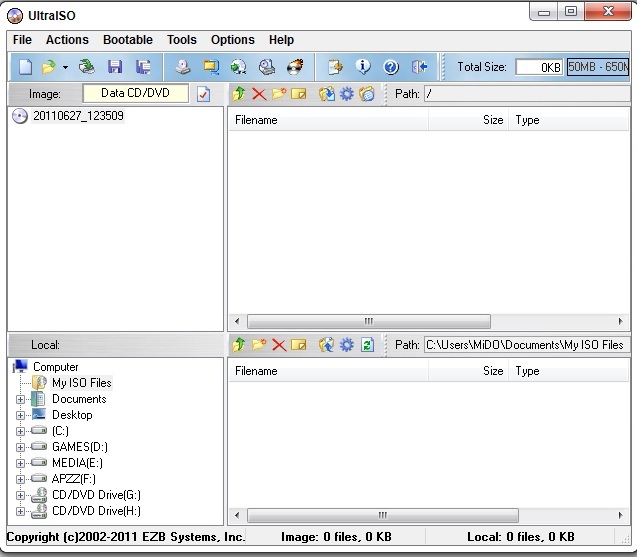Open the Help menu
Viewport: 637px width, 557px height.
point(281,40)
